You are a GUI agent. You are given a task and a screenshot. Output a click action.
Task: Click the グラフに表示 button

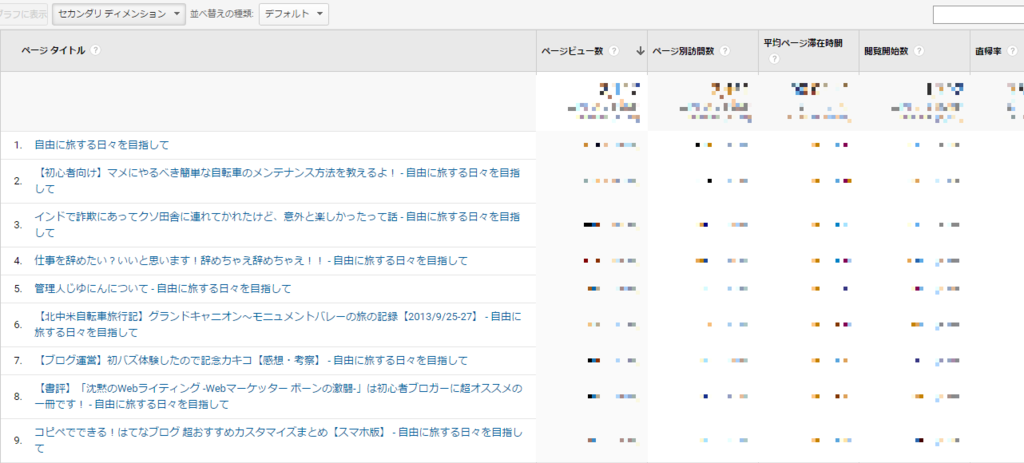coord(24,14)
